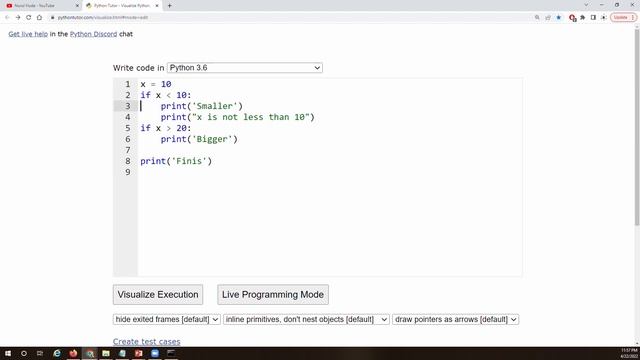Follow the 'Get live help' link
The width and height of the screenshot is (640, 360).
pos(28,34)
